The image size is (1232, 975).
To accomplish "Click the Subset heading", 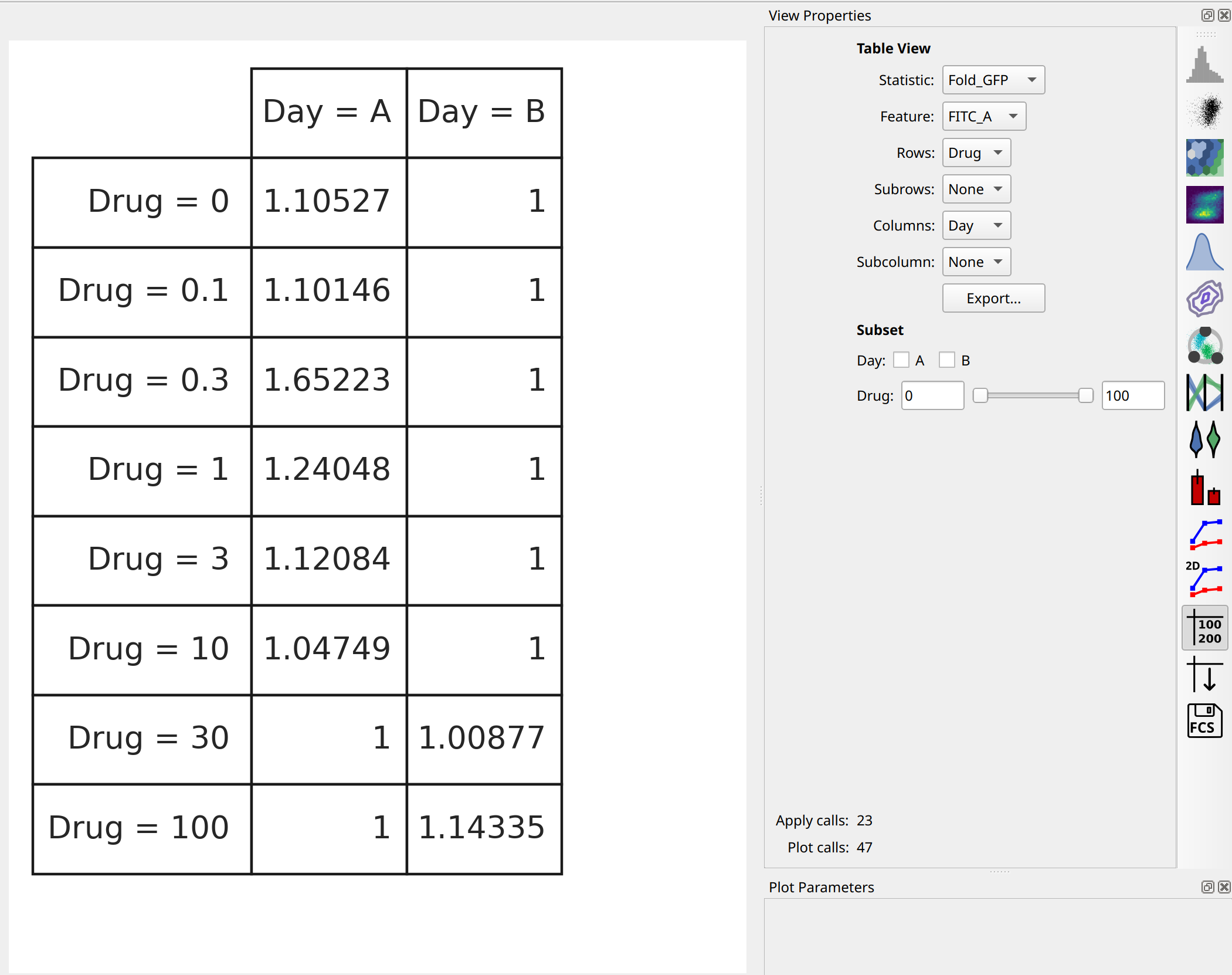I will pos(880,330).
